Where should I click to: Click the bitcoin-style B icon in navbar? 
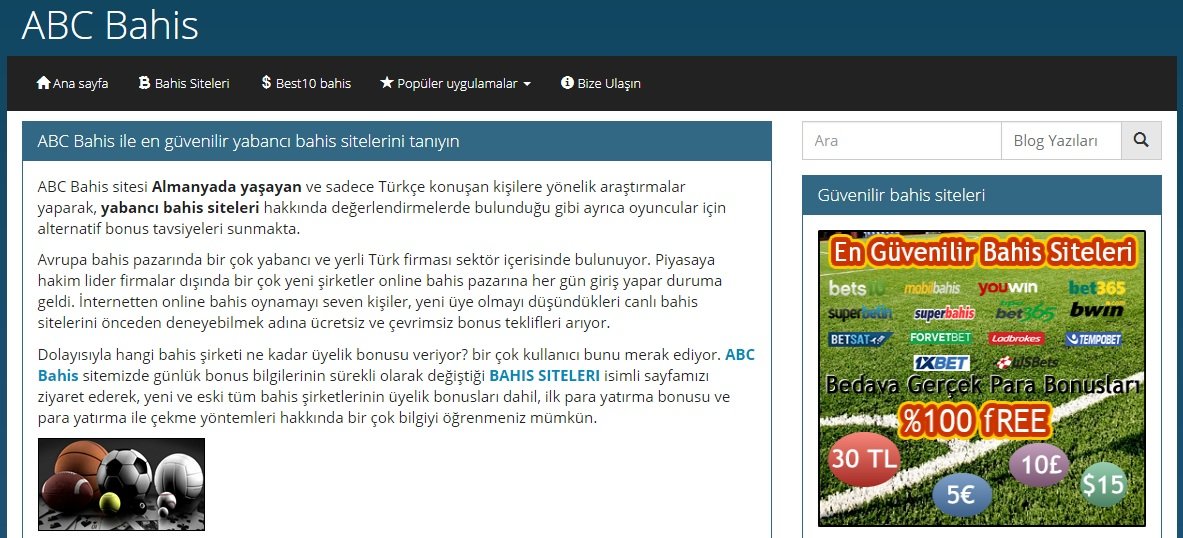tap(144, 83)
